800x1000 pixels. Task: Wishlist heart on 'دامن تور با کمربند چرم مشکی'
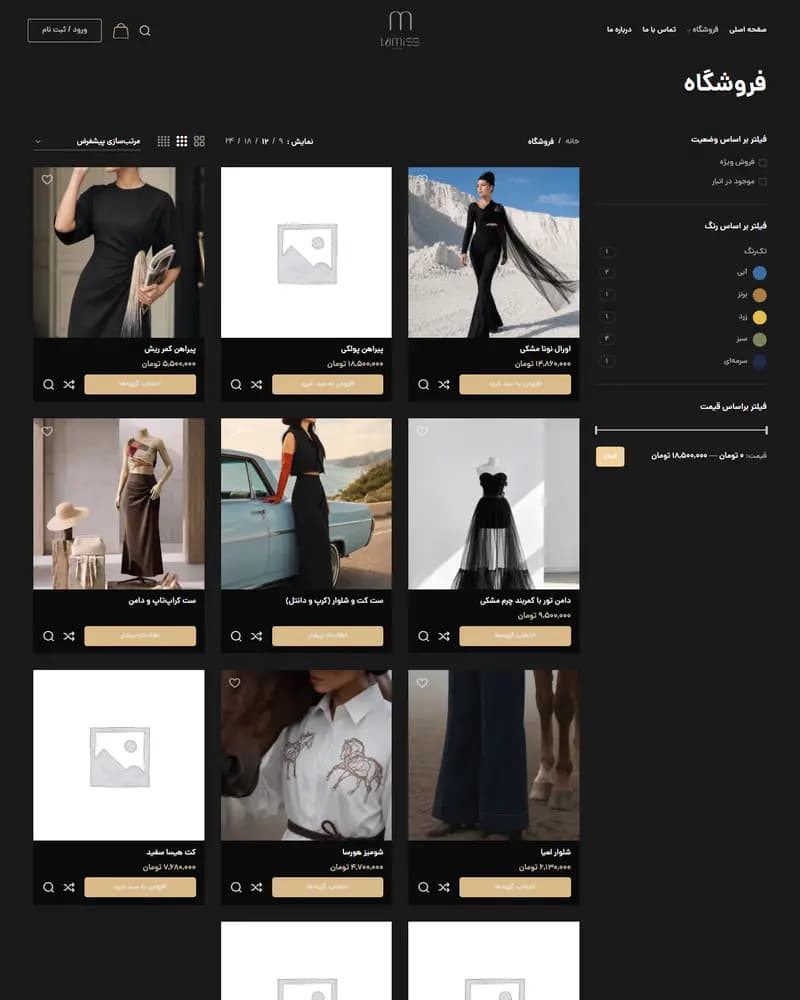point(422,431)
